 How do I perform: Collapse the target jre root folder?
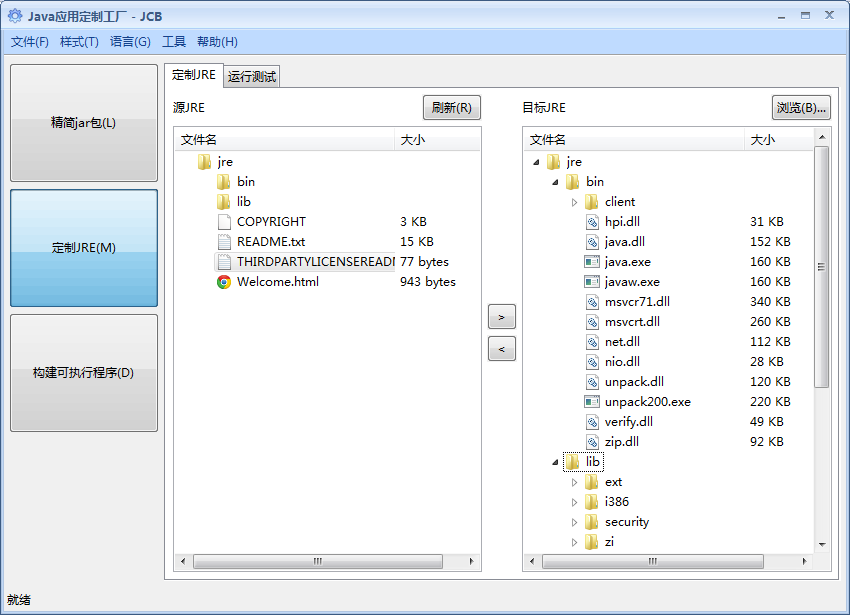(536, 162)
